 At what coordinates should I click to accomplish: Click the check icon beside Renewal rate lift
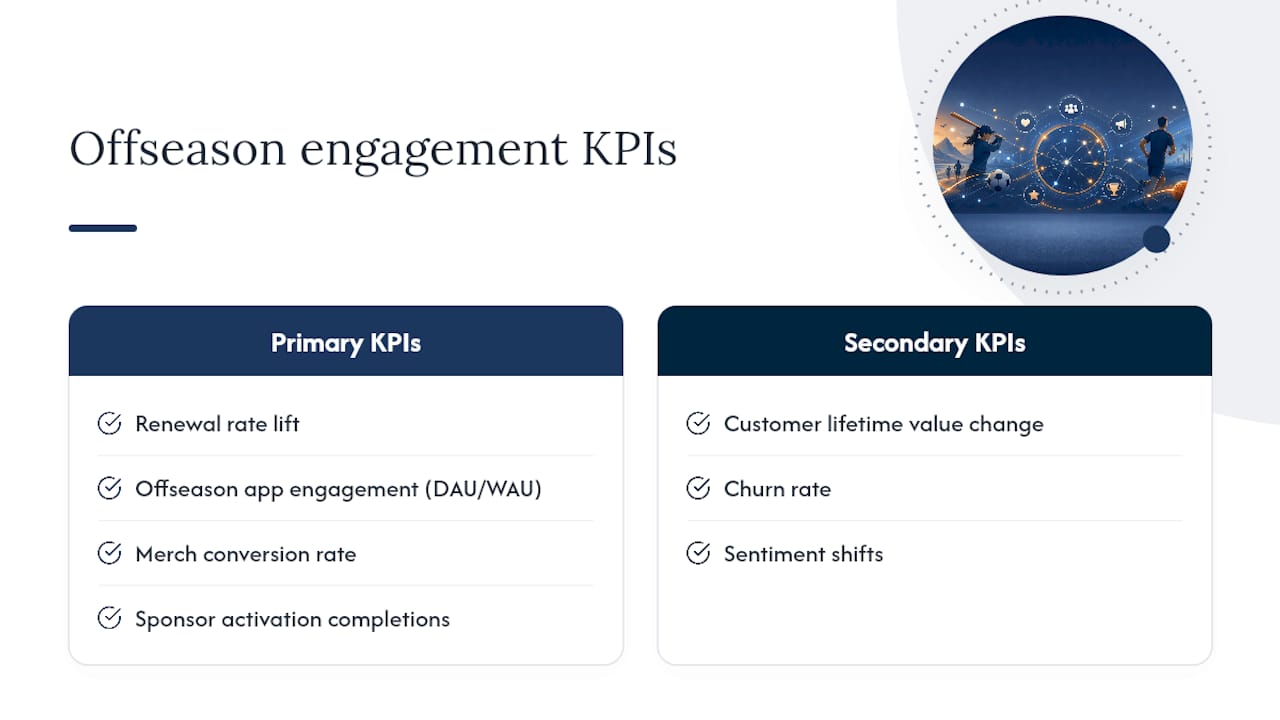point(109,424)
